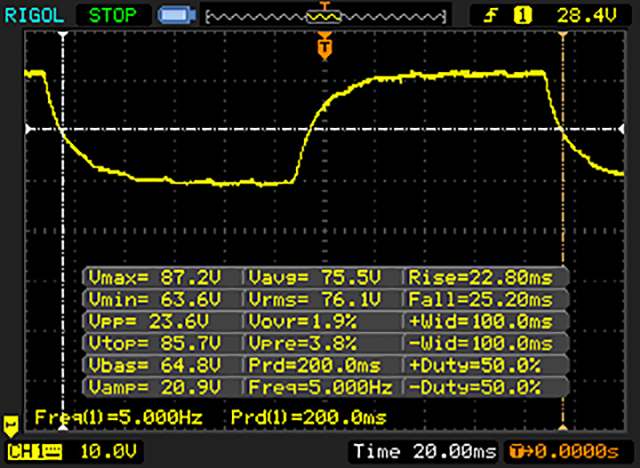Click the RIGOL logo
This screenshot has height=468, width=640.
coord(34,16)
